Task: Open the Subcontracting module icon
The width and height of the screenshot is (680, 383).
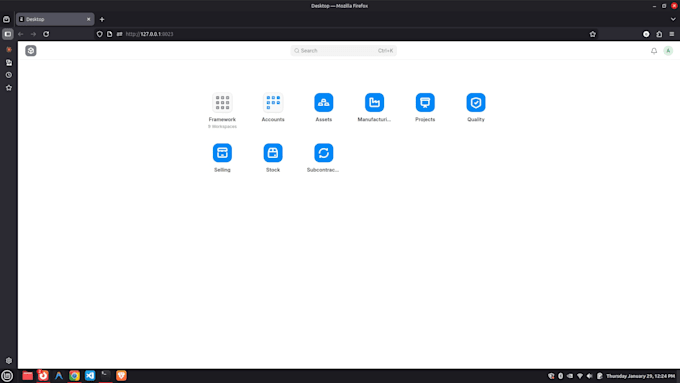Action: (x=324, y=153)
